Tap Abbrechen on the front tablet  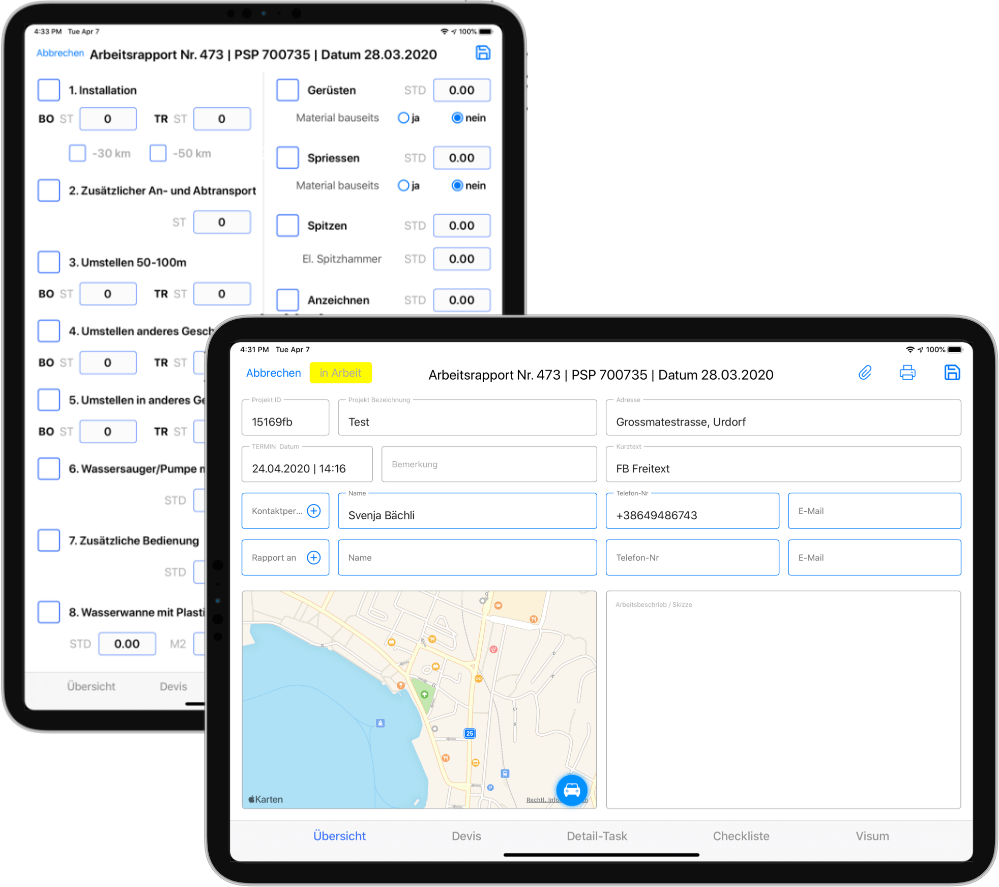tap(273, 373)
